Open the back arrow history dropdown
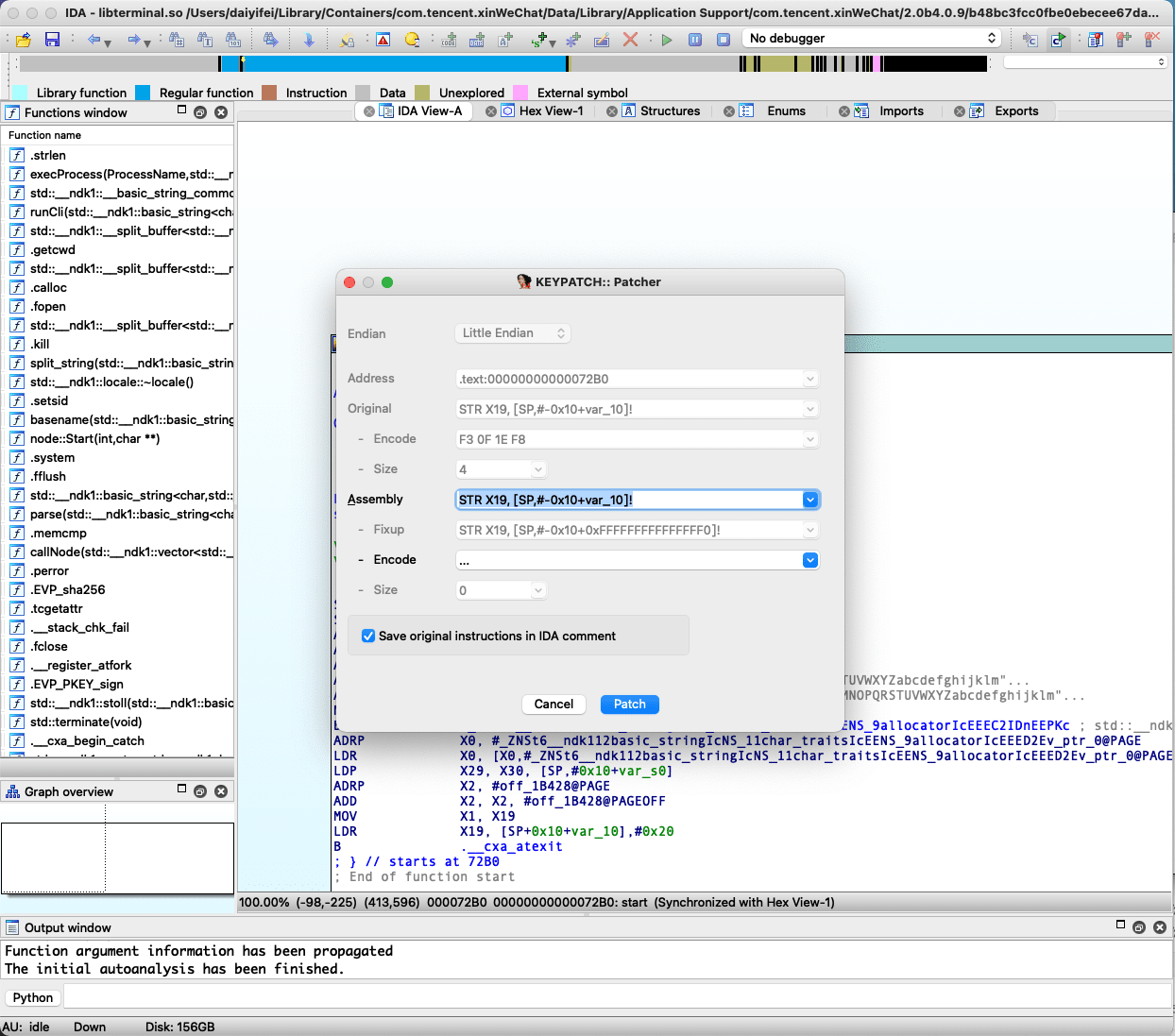 (x=108, y=43)
